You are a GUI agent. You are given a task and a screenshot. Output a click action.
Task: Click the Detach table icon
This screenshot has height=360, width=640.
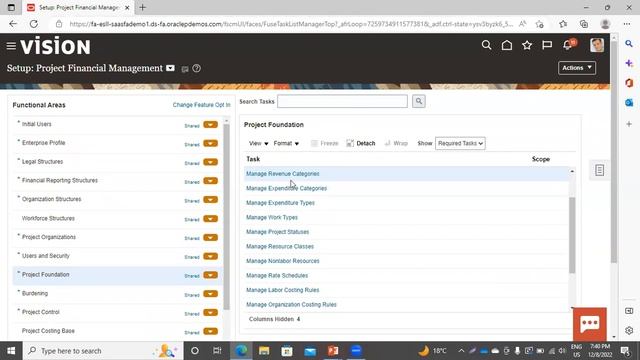click(x=350, y=143)
